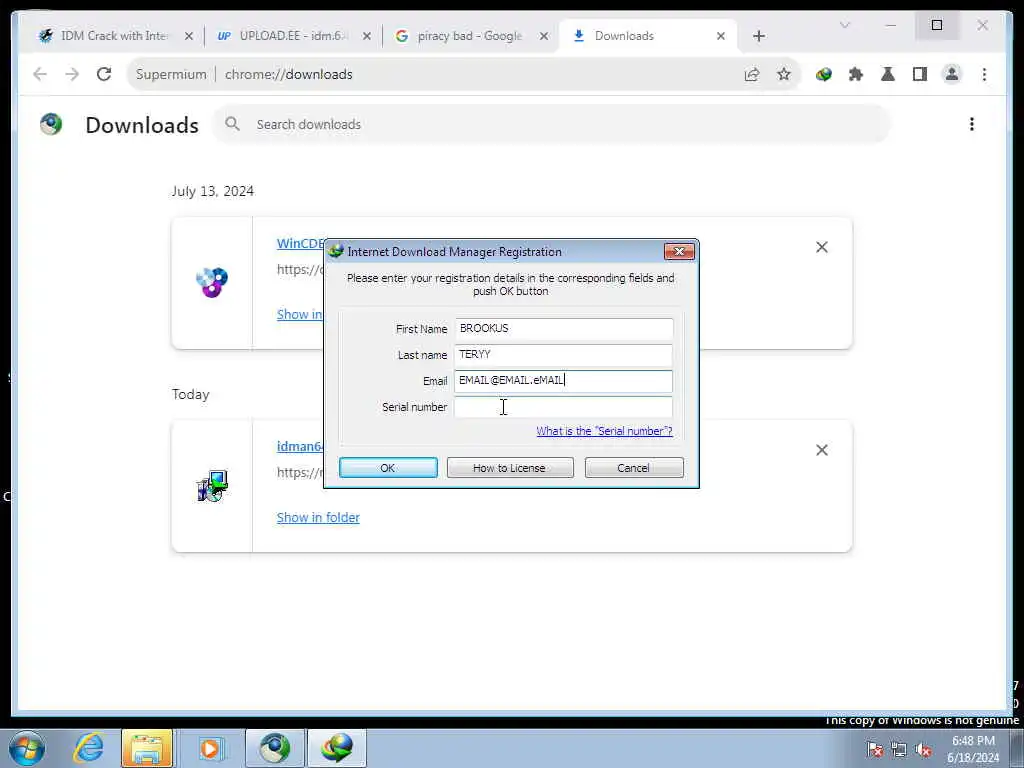This screenshot has width=1024, height=768.
Task: Bookmark this page with star icon
Action: tap(784, 74)
